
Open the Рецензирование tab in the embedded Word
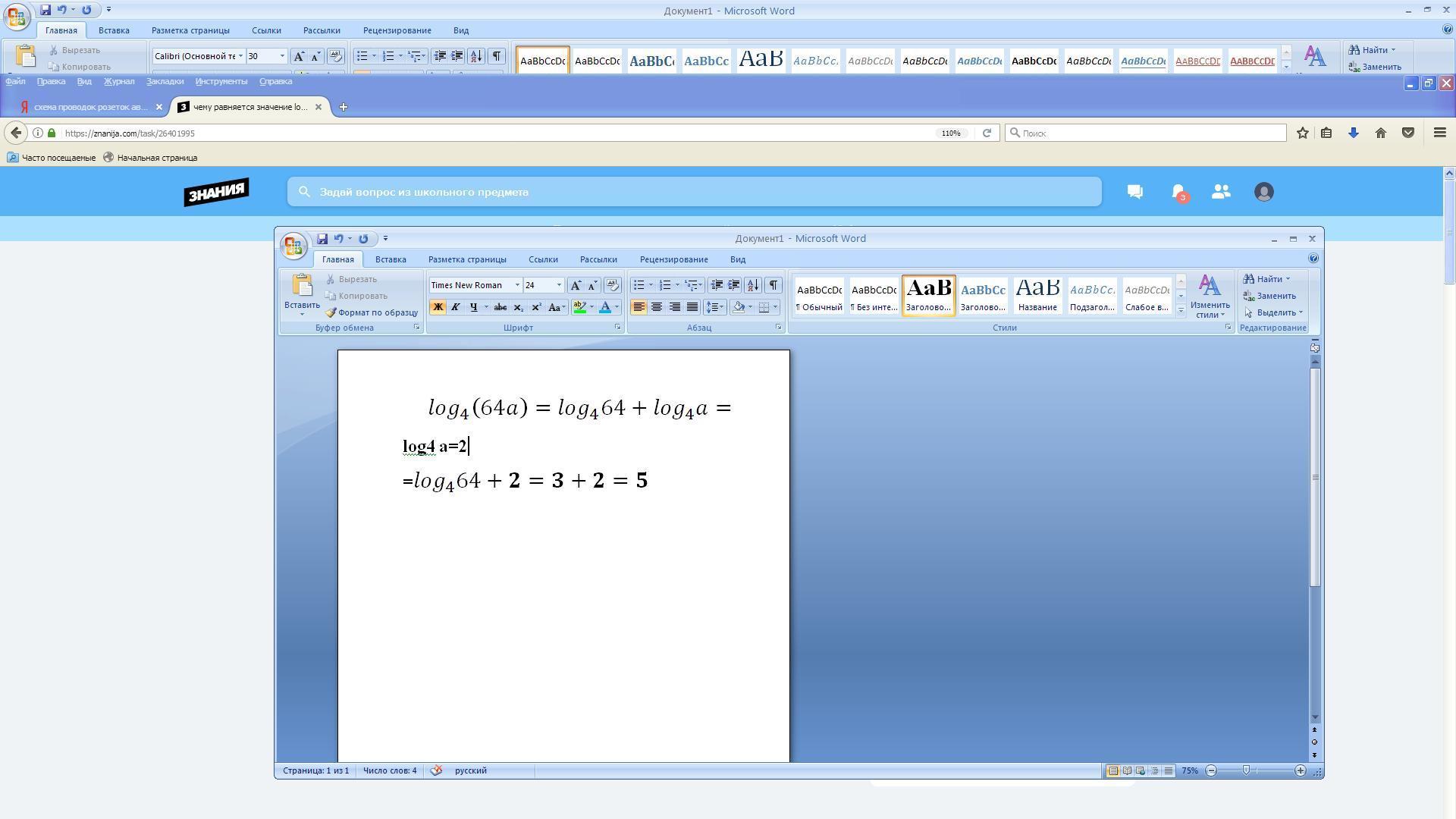pyautogui.click(x=673, y=259)
